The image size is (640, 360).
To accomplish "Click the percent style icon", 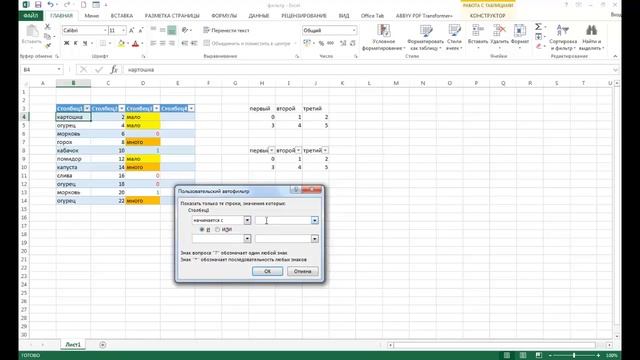I will 321,43.
